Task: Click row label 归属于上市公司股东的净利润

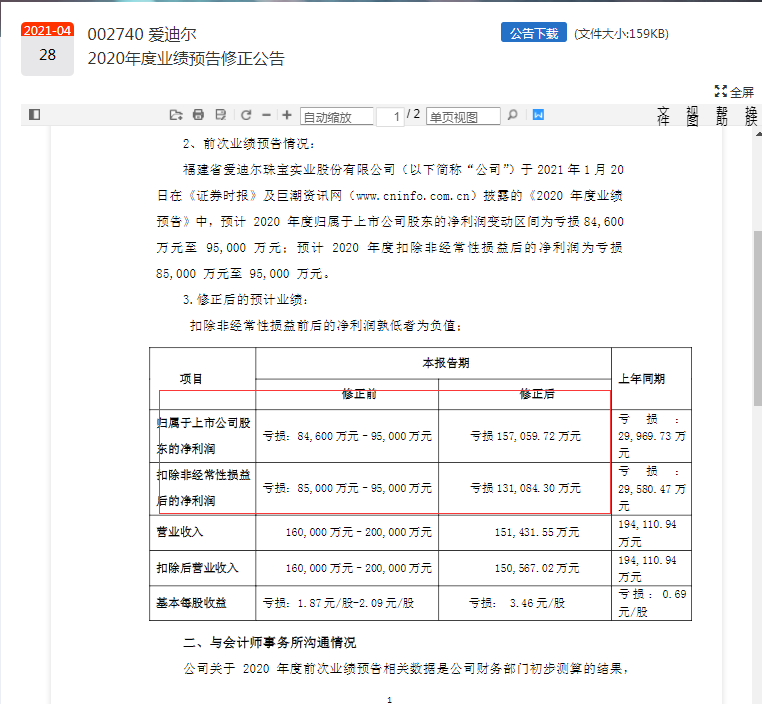Action: (203, 436)
